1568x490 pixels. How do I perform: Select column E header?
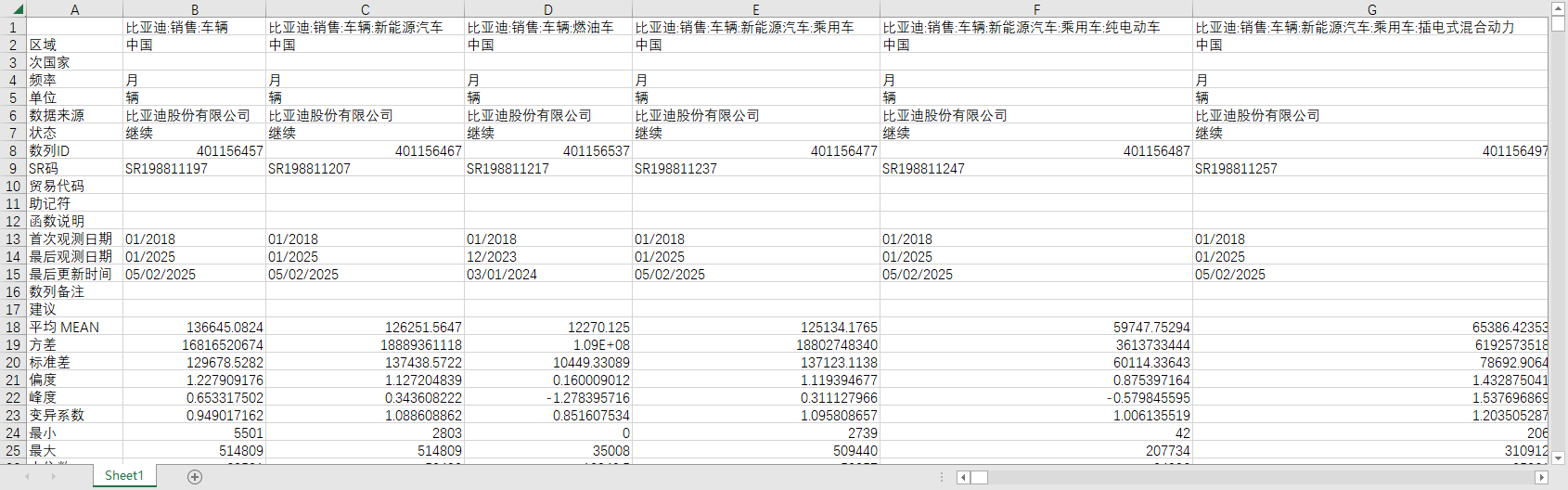[756, 9]
